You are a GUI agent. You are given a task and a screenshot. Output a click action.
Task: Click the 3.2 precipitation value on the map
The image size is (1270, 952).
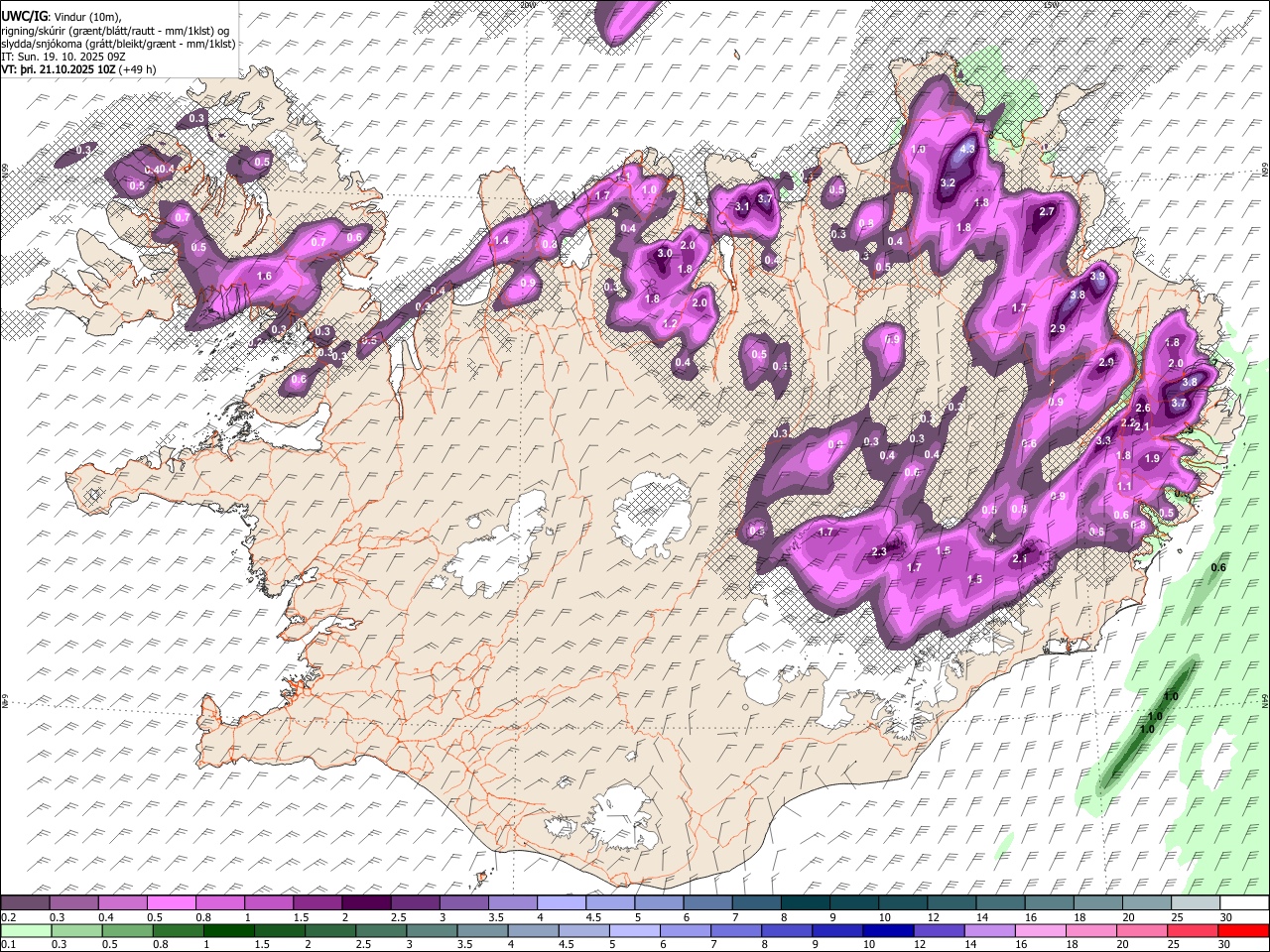coord(948,182)
